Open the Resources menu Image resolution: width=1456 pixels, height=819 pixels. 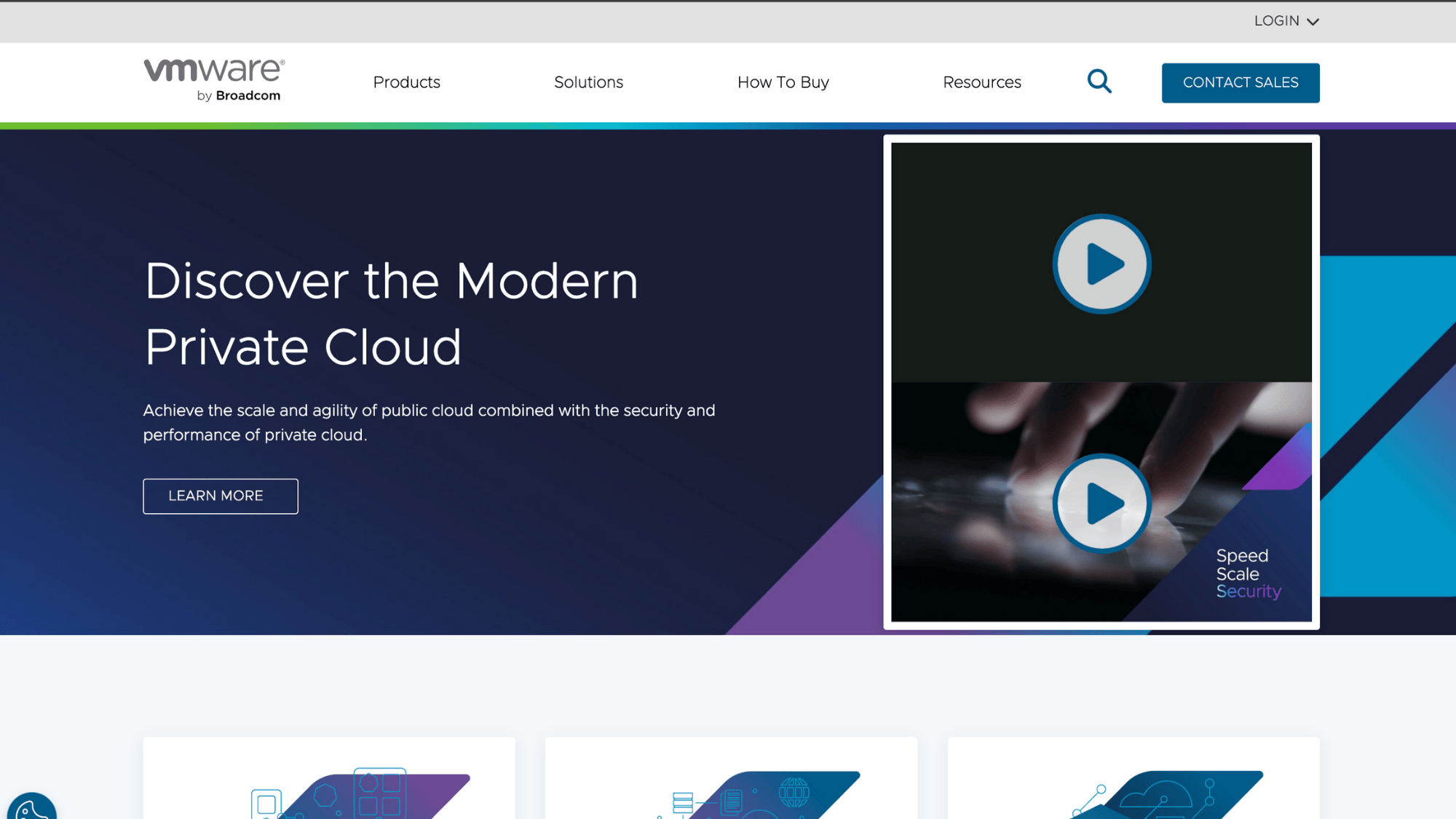point(981,82)
